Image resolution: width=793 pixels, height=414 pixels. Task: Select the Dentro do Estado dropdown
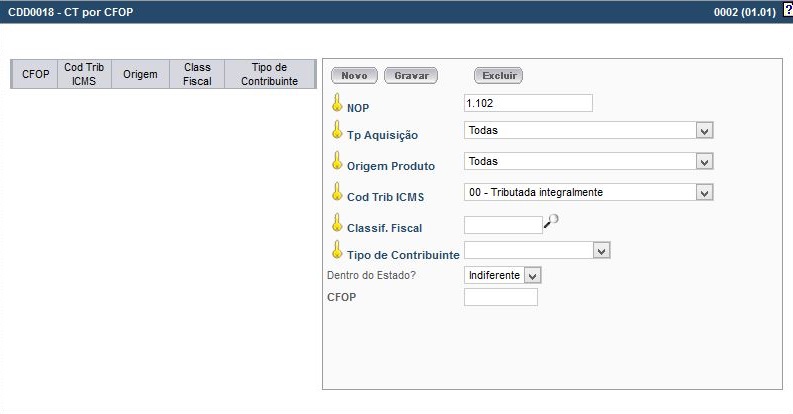532,275
